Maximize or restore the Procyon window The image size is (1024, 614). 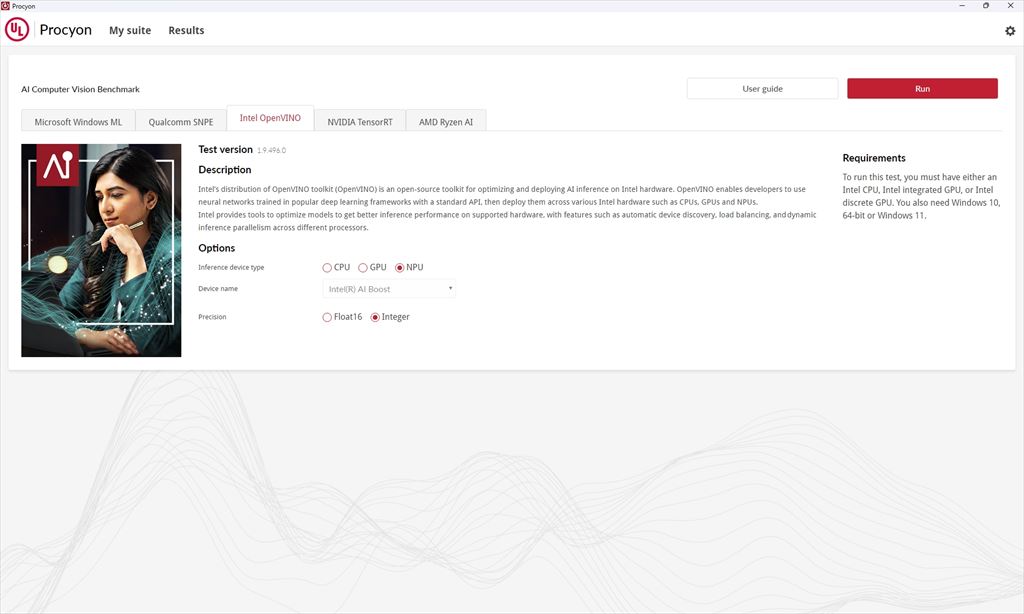985,6
